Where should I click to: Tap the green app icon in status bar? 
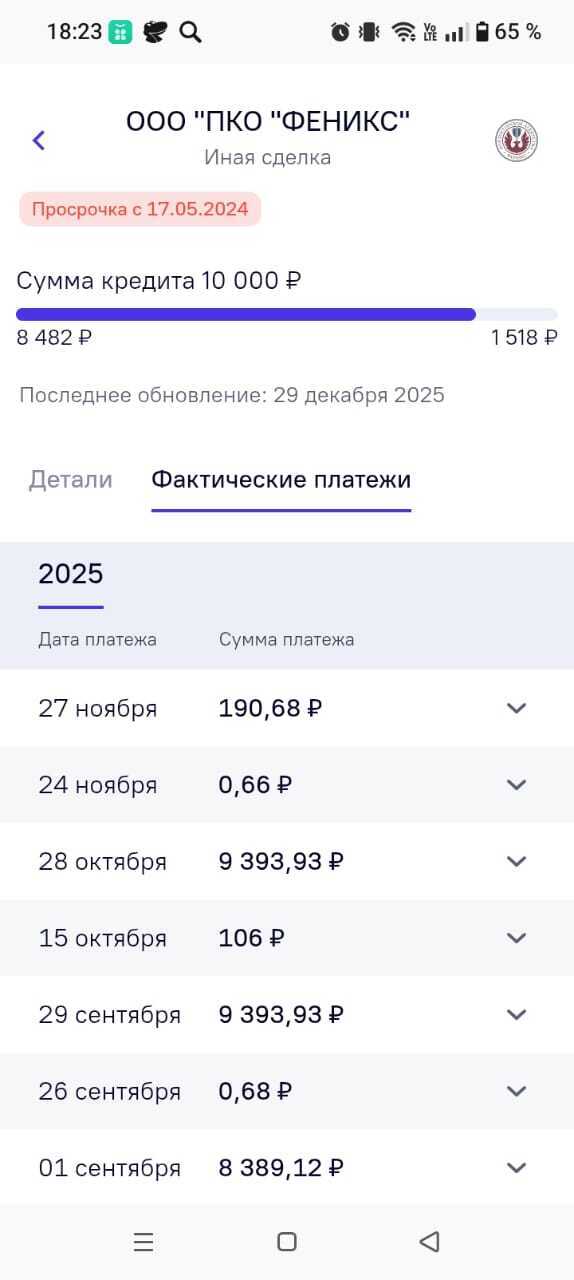point(120,32)
